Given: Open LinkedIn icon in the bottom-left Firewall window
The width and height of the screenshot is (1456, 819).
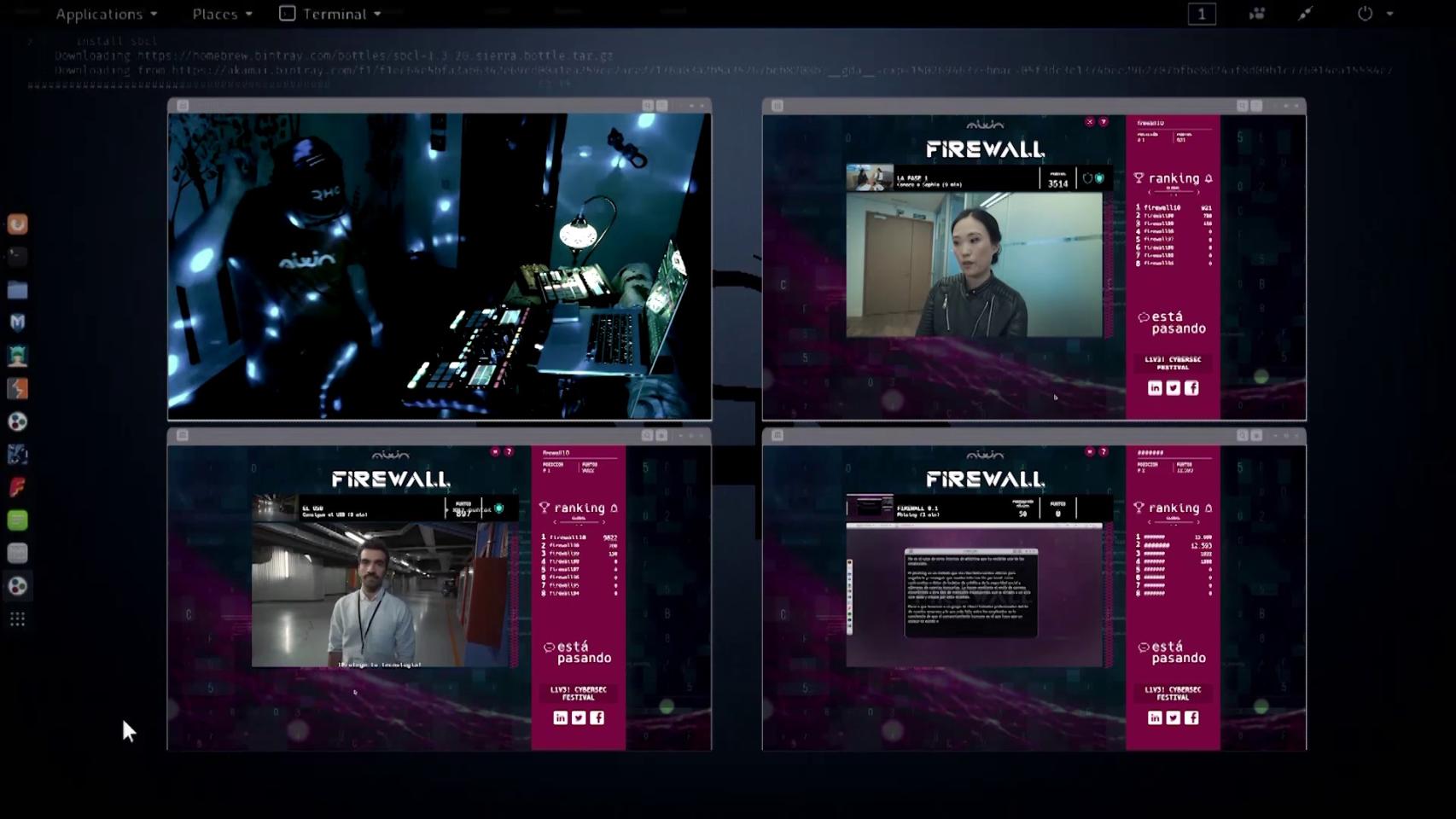Looking at the screenshot, I should (560, 717).
